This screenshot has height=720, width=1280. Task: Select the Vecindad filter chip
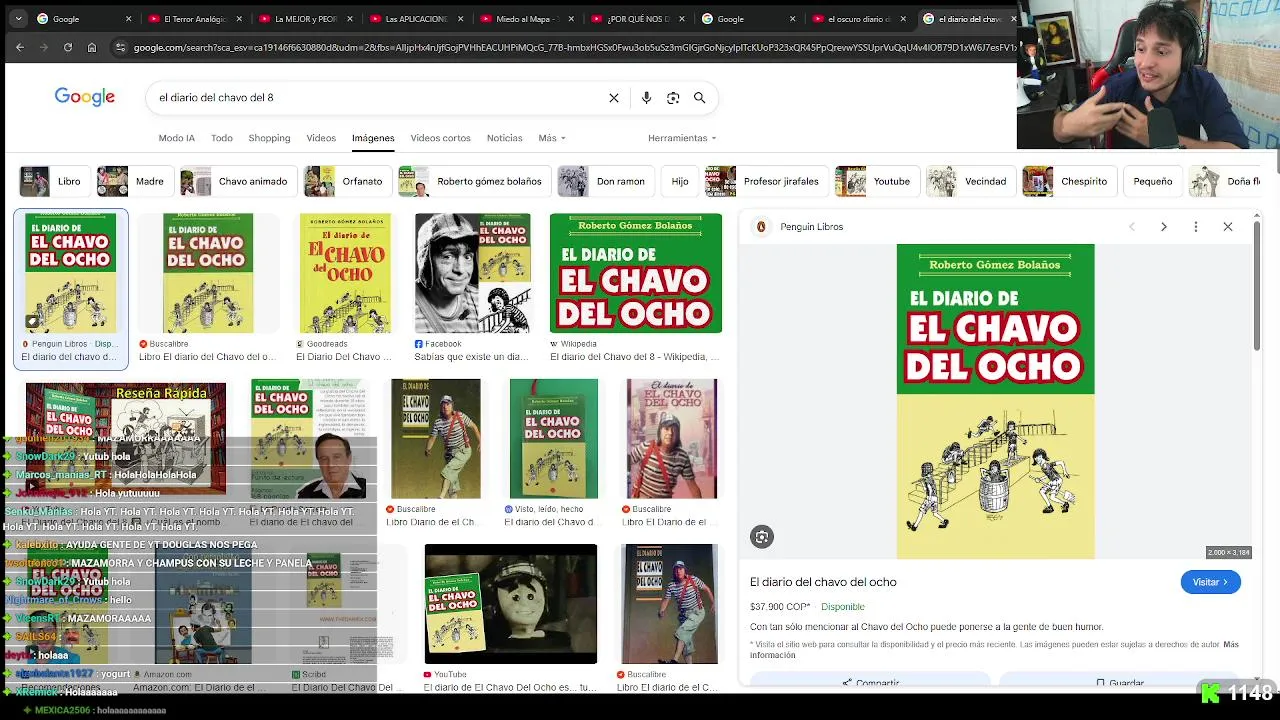tap(969, 182)
